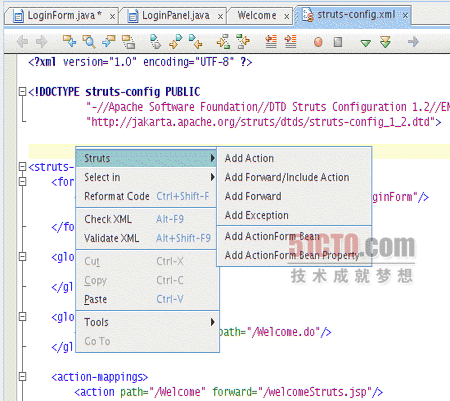
Task: Close the struts-config.xml tab
Action: [405, 16]
